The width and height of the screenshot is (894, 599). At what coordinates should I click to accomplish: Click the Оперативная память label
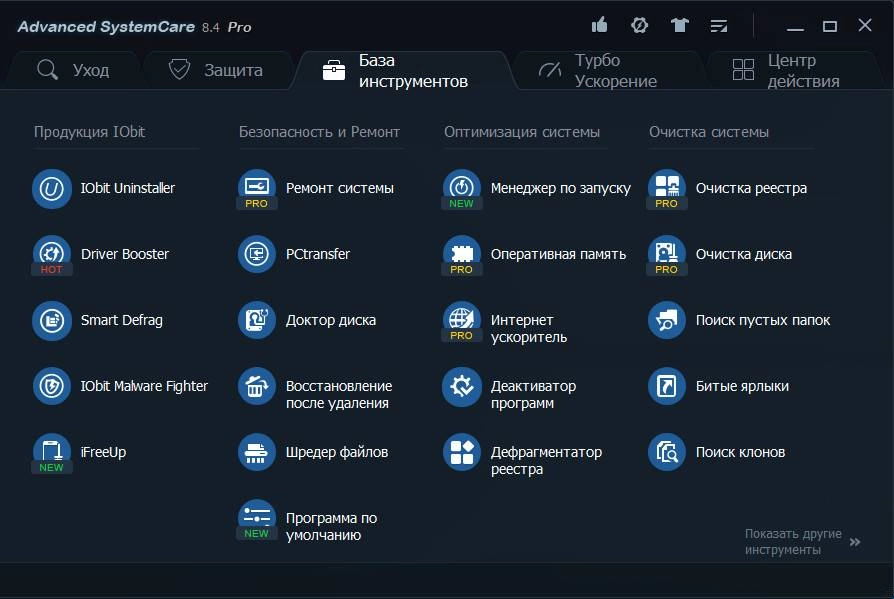(x=558, y=254)
